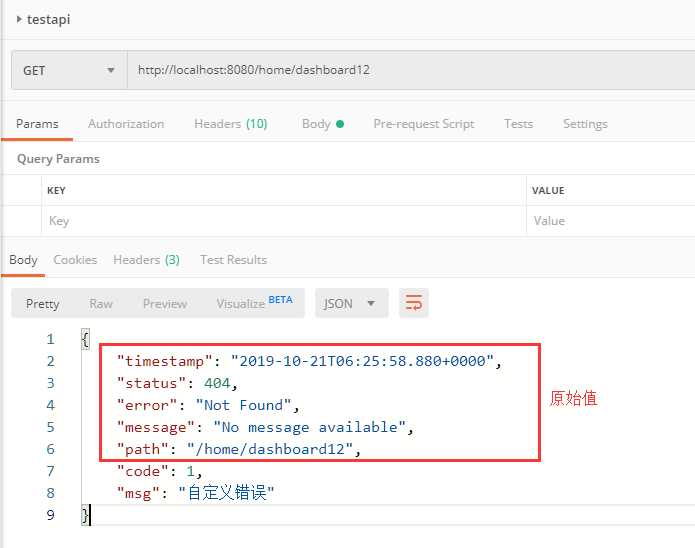Select the Preview view button

[165, 304]
